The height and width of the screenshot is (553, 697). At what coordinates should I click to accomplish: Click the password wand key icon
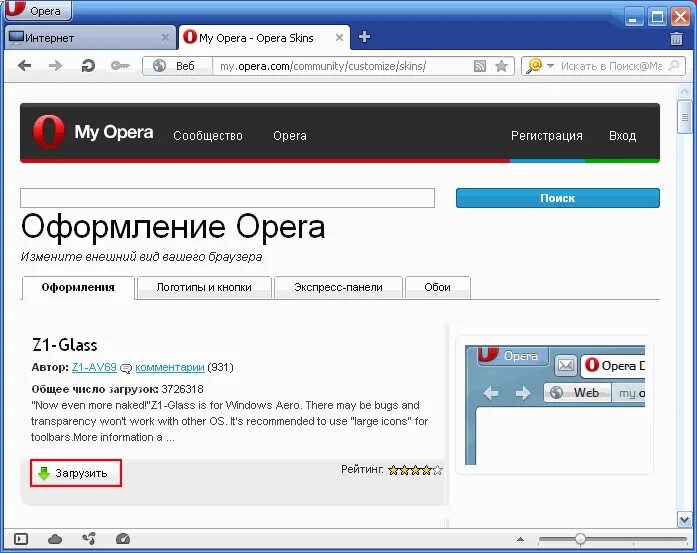[120, 66]
